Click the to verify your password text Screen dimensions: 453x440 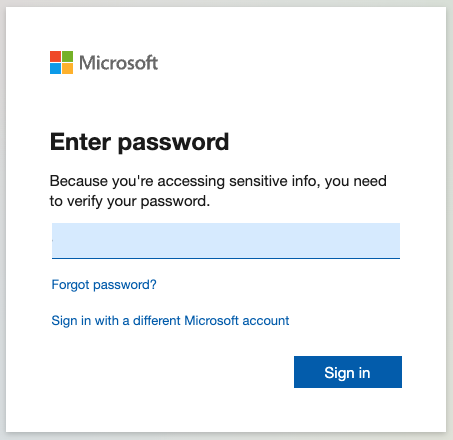pyautogui.click(x=130, y=202)
